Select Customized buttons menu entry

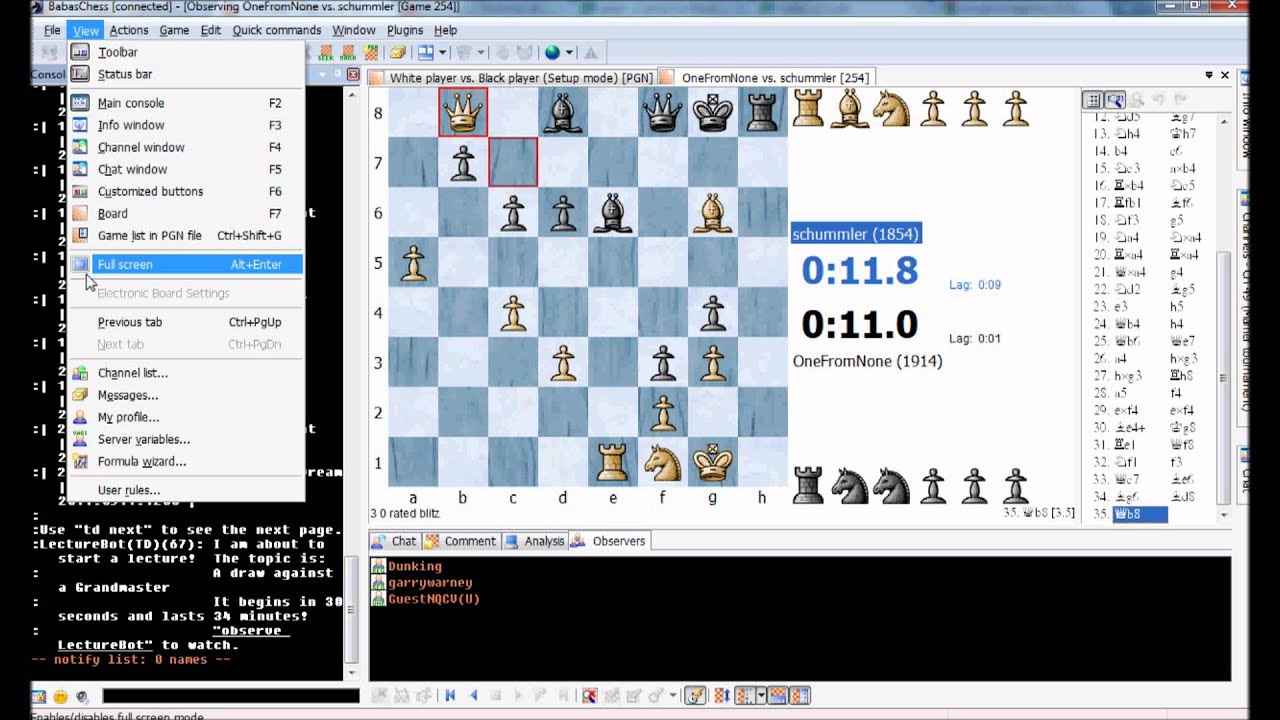(x=185, y=191)
